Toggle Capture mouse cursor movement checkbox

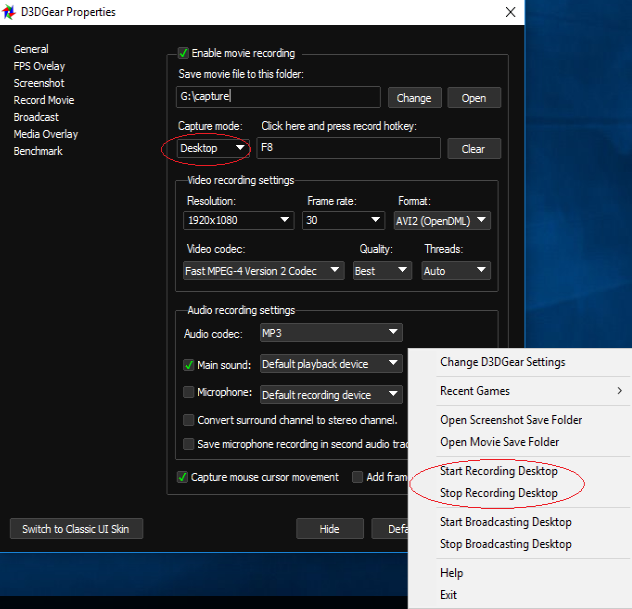(182, 477)
